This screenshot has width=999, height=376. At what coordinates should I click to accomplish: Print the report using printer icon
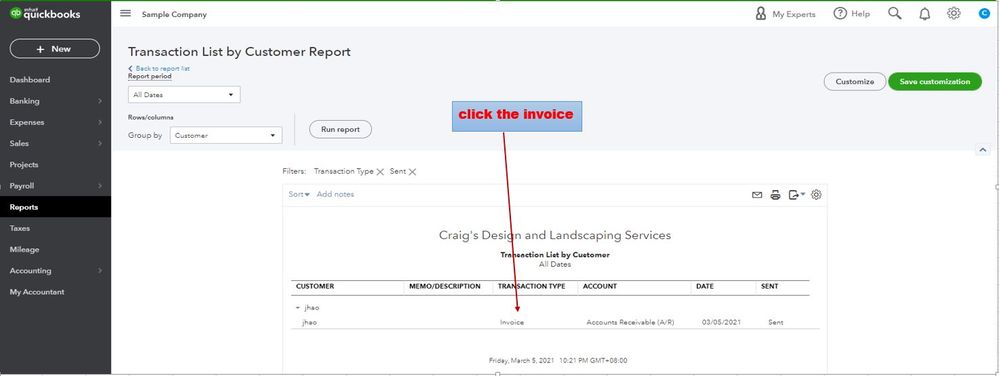click(775, 195)
